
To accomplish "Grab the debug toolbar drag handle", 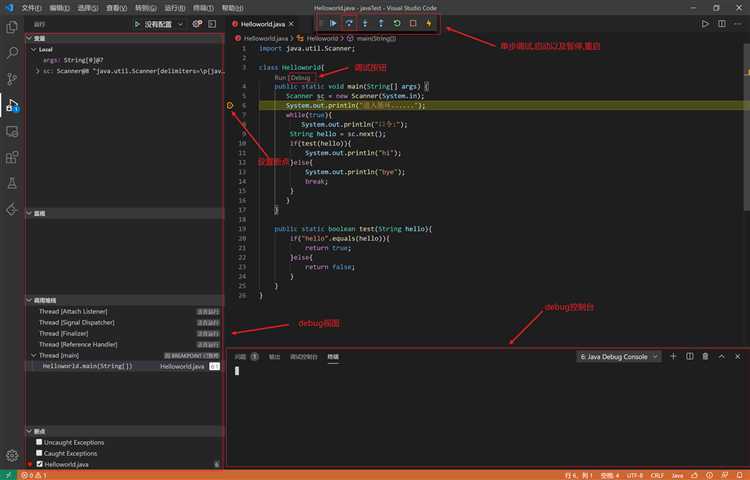I will pos(321,23).
